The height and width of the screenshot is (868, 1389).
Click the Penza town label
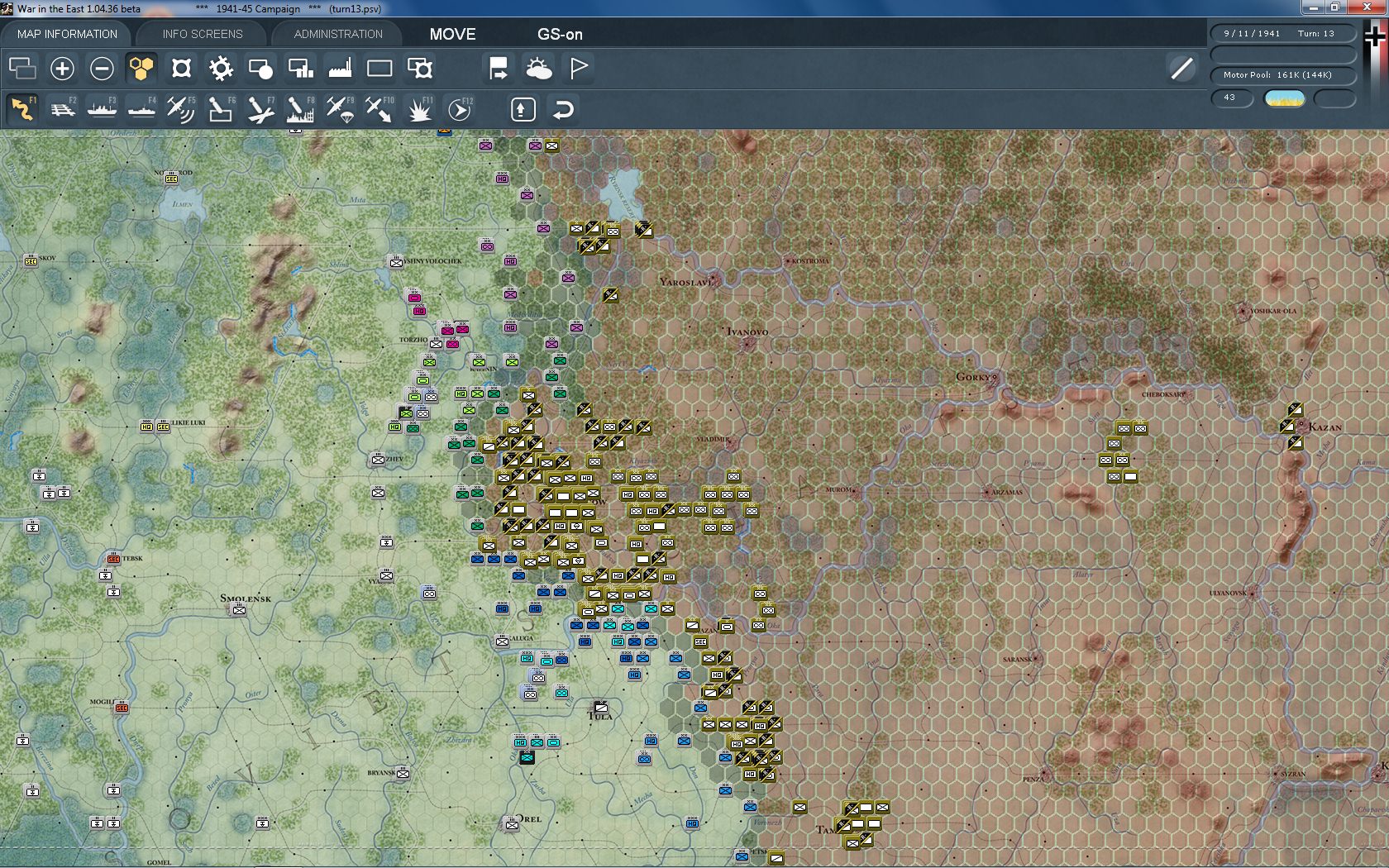point(1033,779)
